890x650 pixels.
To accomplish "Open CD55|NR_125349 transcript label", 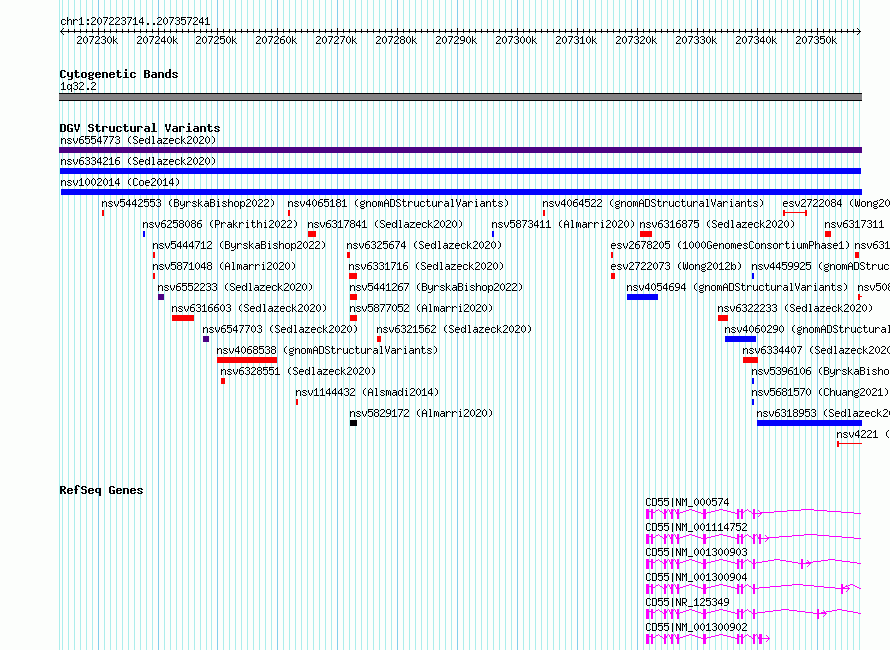I will (687, 602).
